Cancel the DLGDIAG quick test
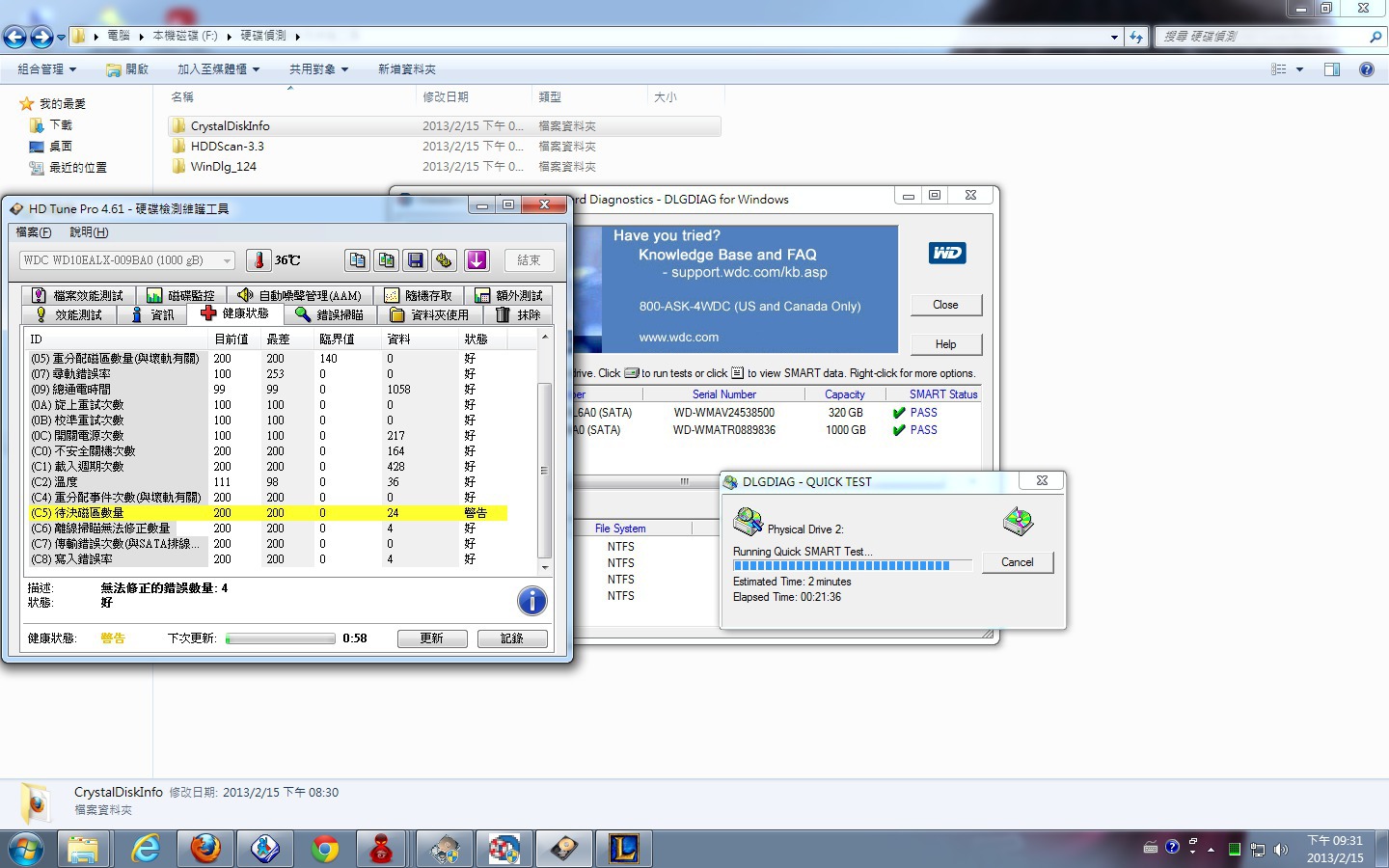 1018,562
